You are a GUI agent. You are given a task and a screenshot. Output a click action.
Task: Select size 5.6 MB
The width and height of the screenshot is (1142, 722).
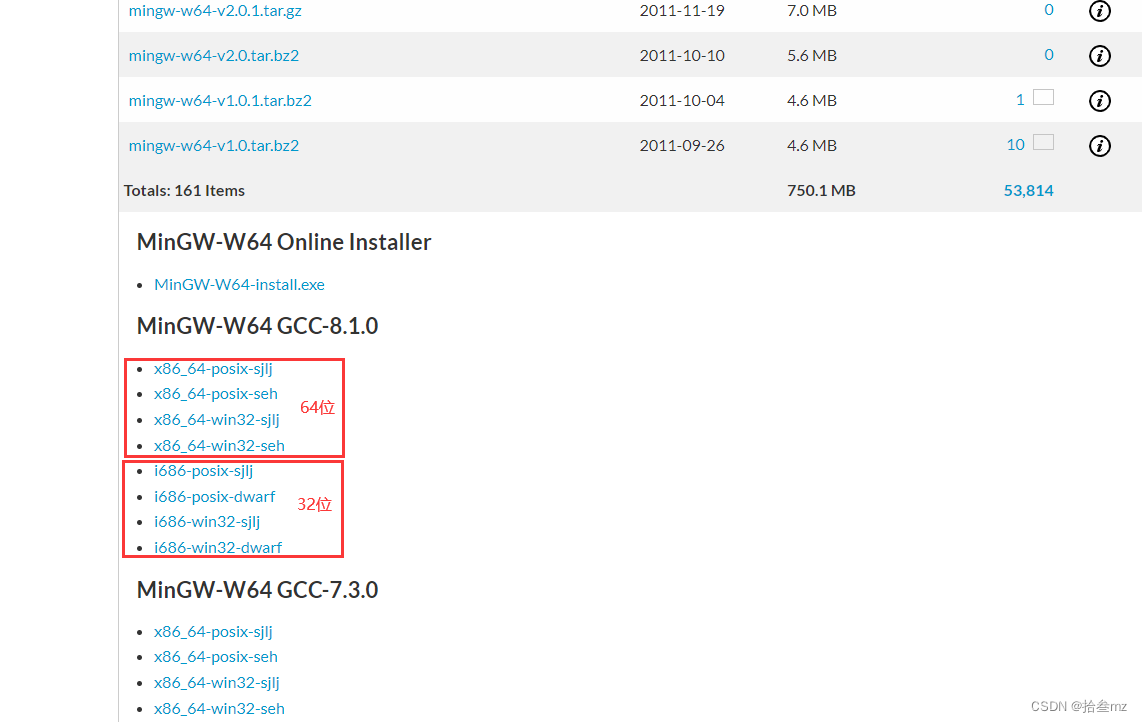tap(811, 55)
